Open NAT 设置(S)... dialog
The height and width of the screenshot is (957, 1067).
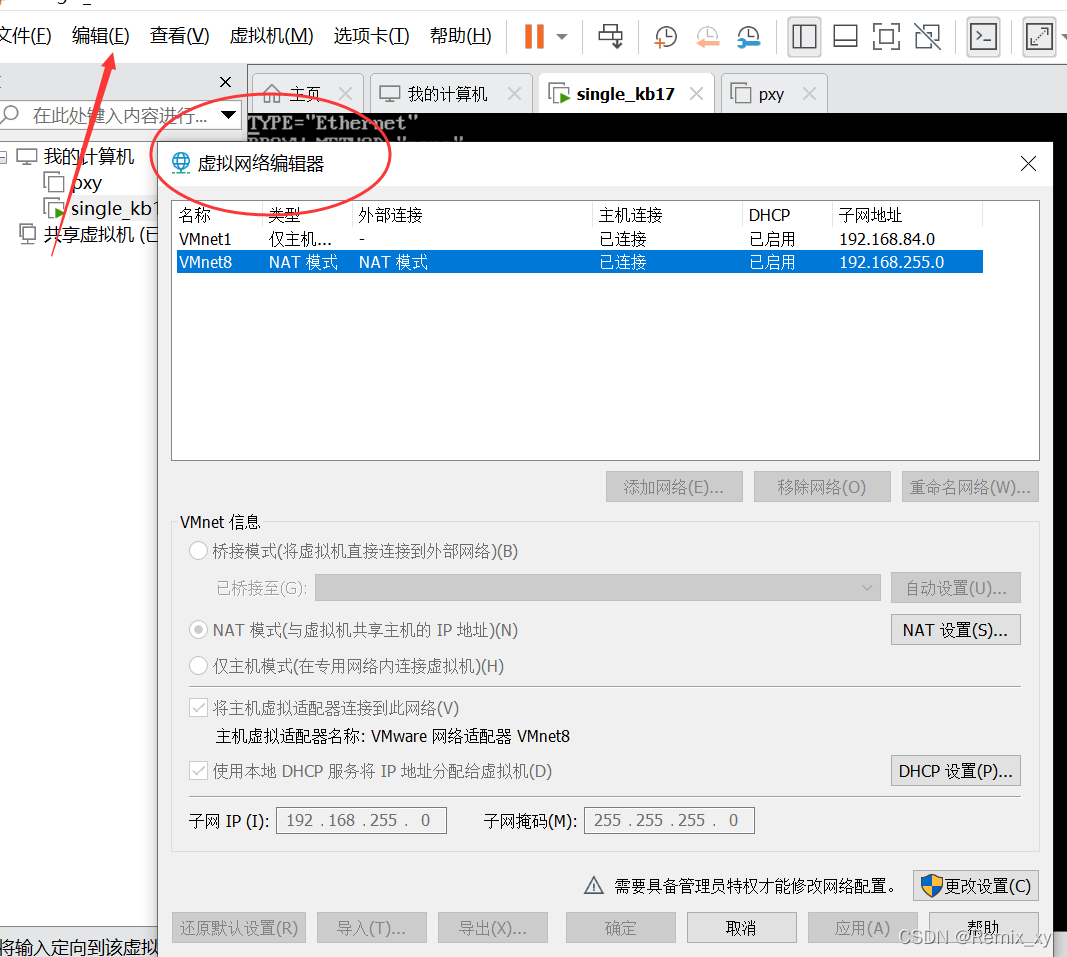[x=955, y=630]
